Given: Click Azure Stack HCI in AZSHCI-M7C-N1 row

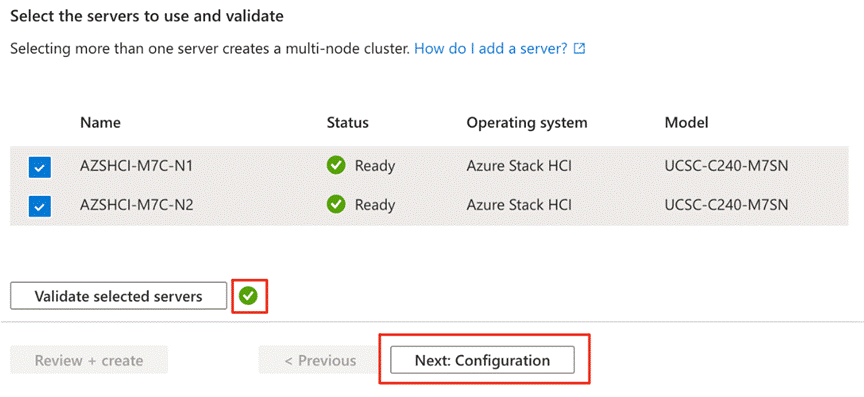Looking at the screenshot, I should (519, 165).
